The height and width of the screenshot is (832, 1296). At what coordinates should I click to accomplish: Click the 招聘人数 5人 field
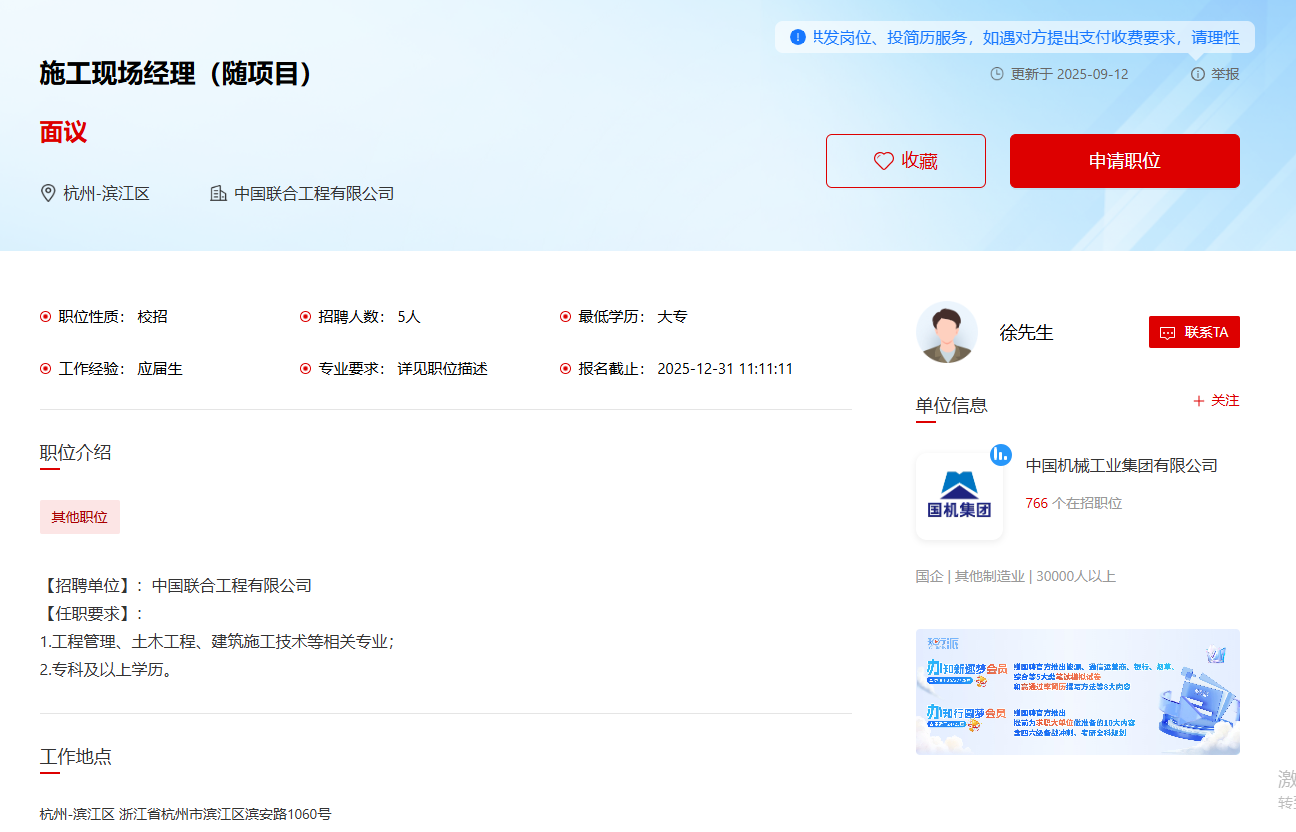click(360, 317)
